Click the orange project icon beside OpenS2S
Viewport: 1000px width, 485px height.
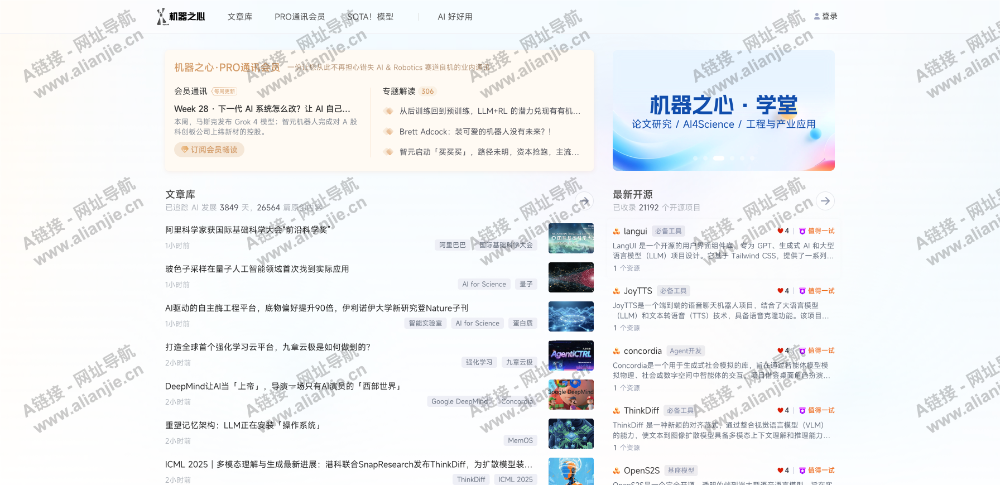617,470
